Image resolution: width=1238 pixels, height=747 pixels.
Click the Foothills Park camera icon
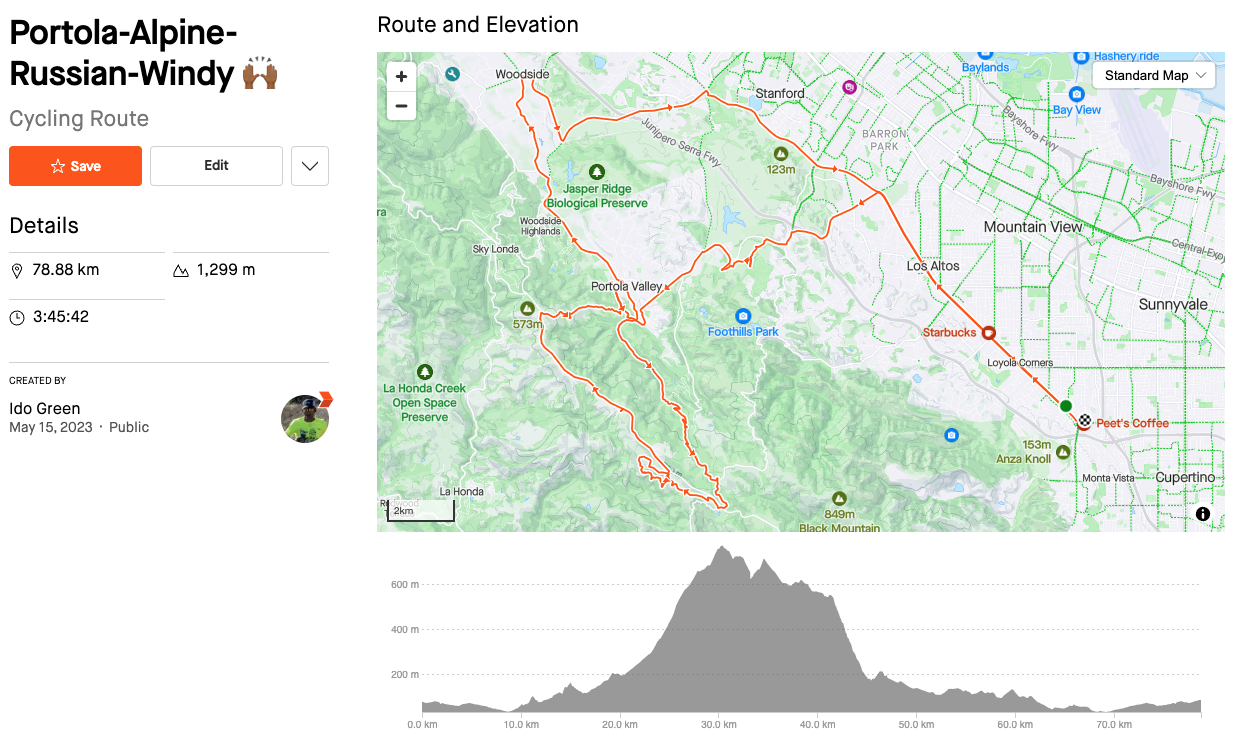coord(742,316)
